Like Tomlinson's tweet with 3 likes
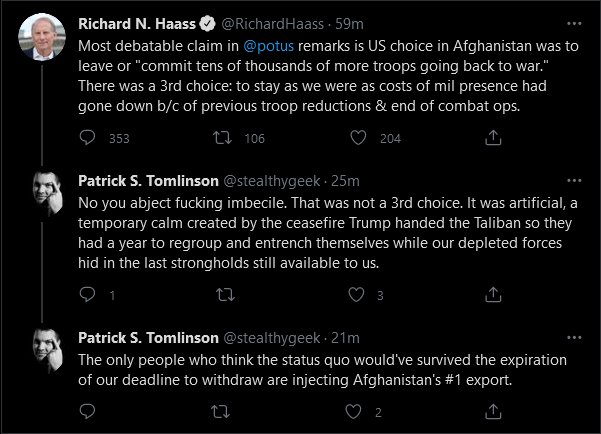 (x=356, y=294)
